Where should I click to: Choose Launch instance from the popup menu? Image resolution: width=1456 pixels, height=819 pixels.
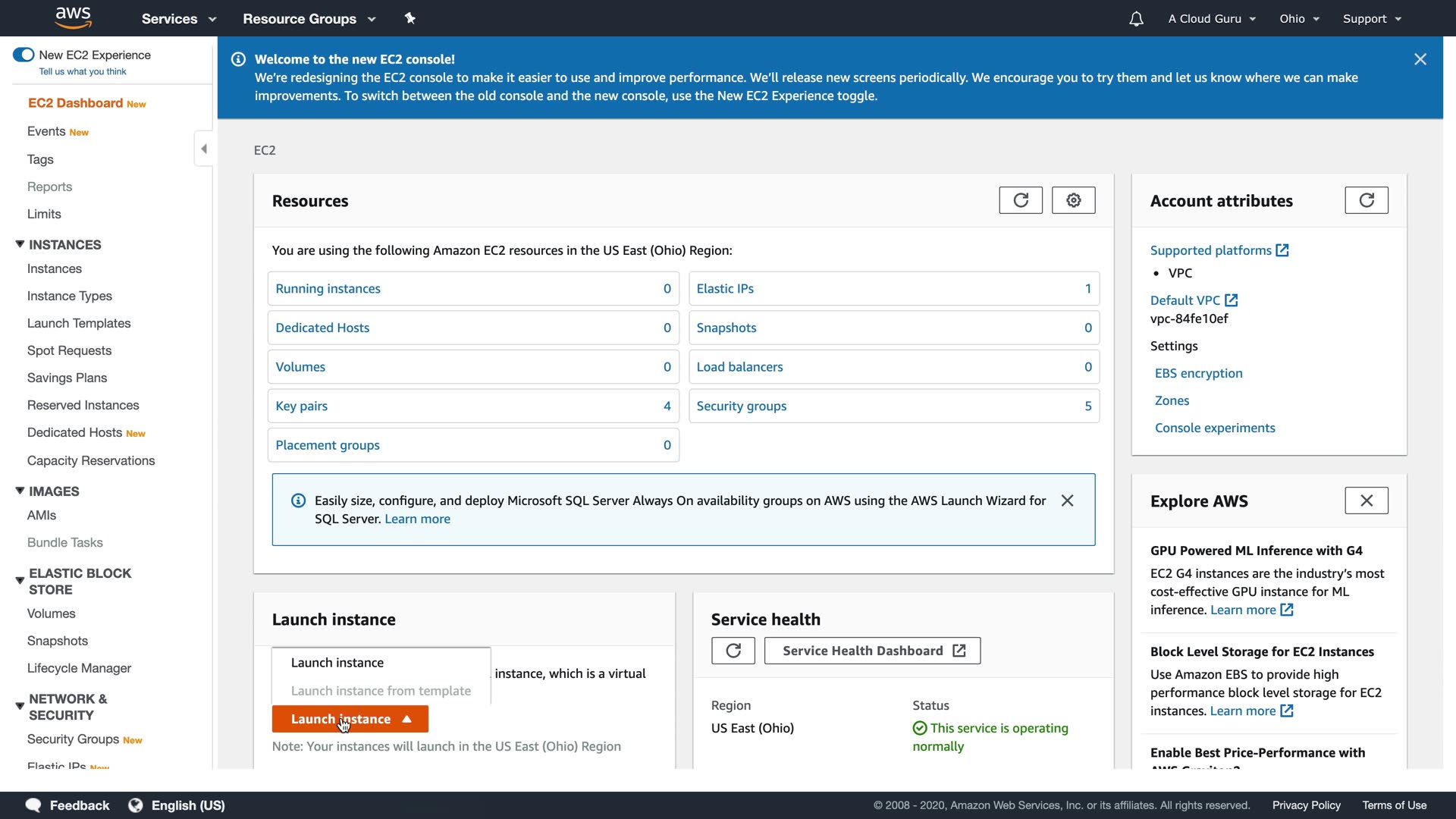click(337, 663)
